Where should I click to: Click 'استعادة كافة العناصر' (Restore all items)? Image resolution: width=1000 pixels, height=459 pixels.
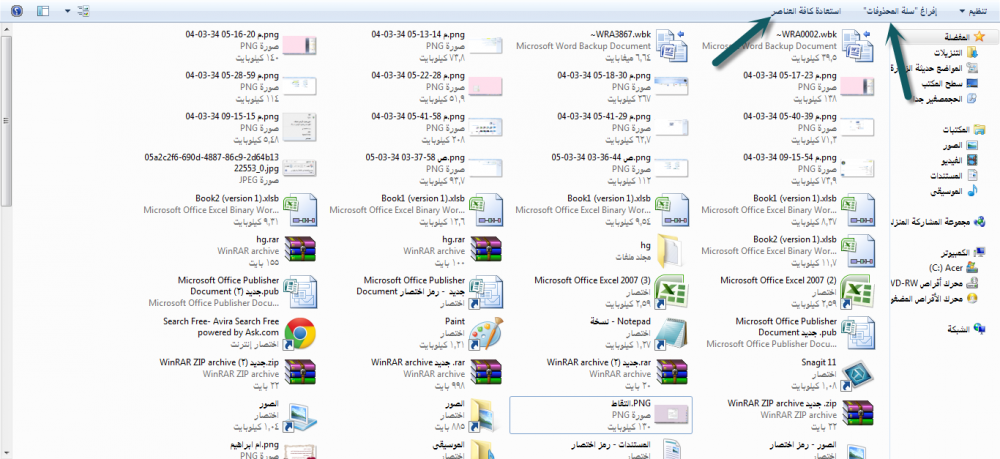pos(805,11)
